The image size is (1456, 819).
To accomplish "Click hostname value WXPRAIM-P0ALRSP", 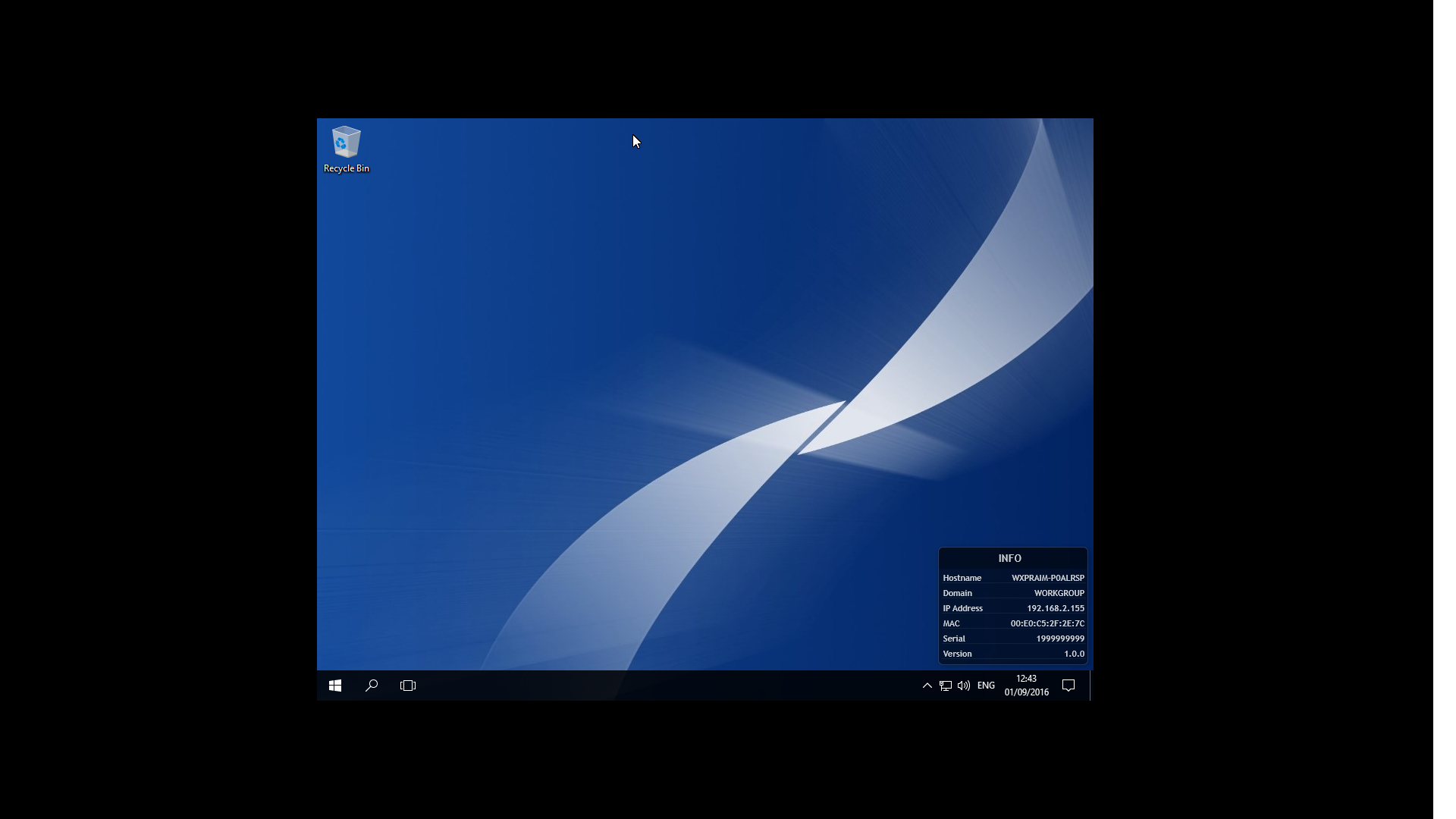I will (1048, 578).
